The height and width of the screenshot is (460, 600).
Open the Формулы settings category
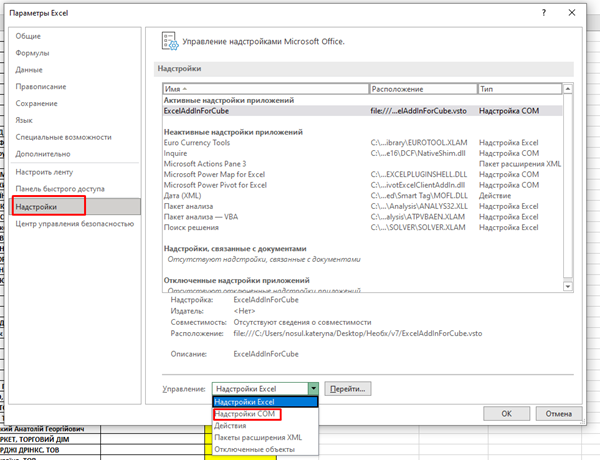(x=32, y=53)
